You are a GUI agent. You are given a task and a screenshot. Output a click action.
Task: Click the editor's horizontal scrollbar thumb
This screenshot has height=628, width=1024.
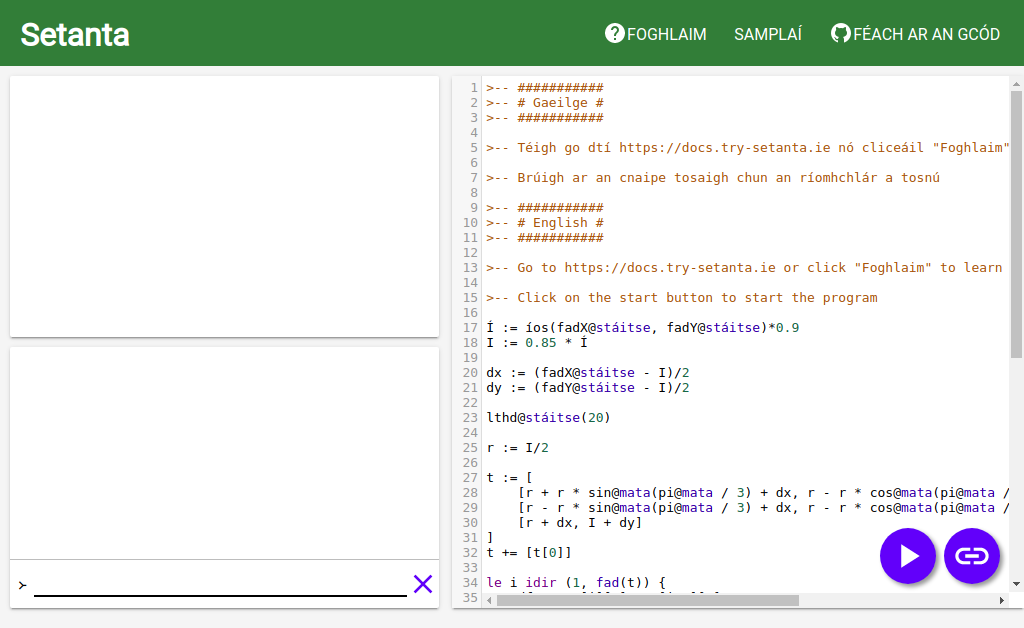point(647,600)
